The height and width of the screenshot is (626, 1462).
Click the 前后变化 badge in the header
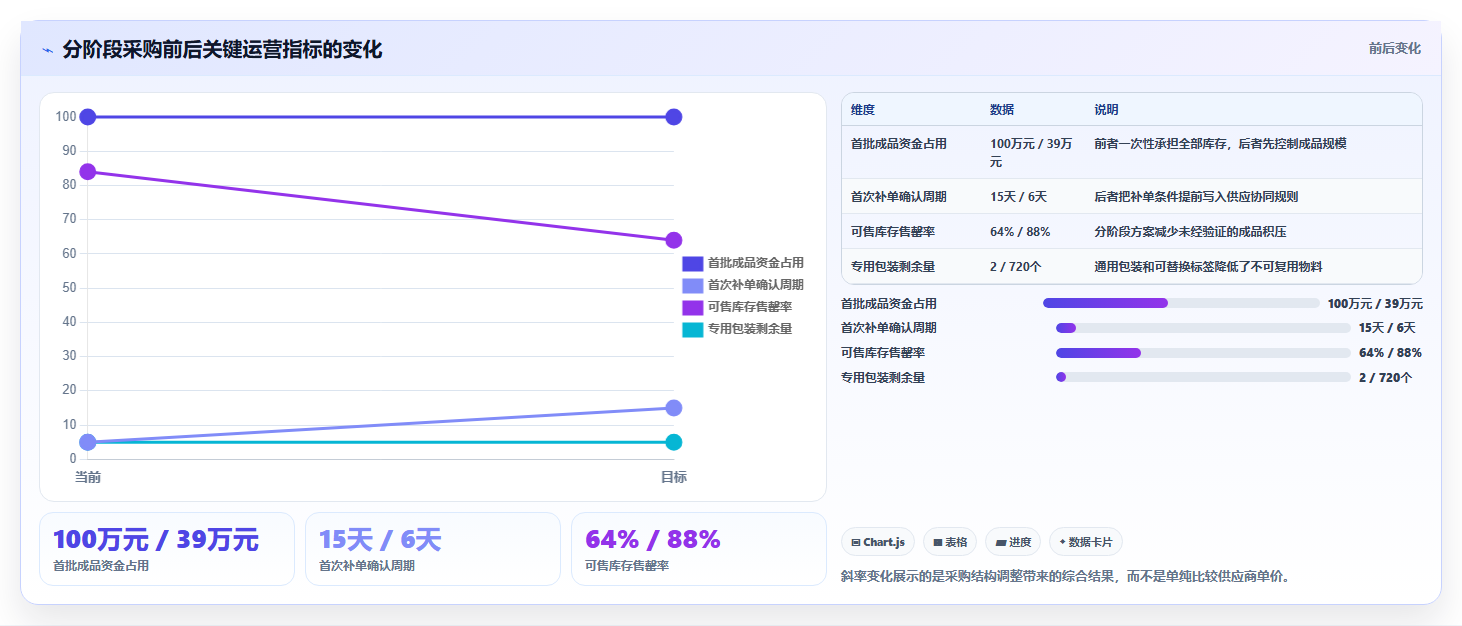click(1395, 49)
